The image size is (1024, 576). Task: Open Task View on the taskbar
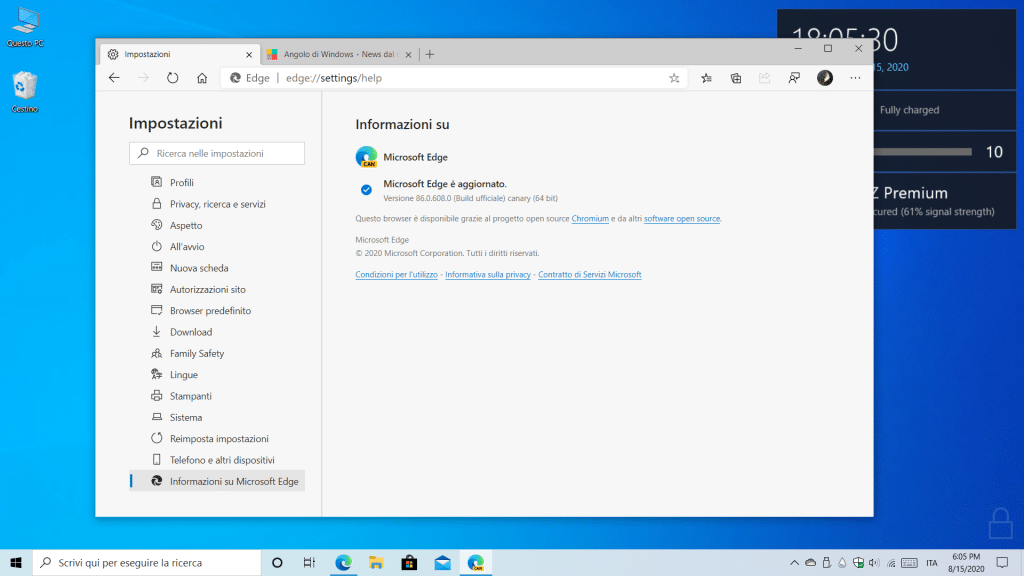(310, 562)
